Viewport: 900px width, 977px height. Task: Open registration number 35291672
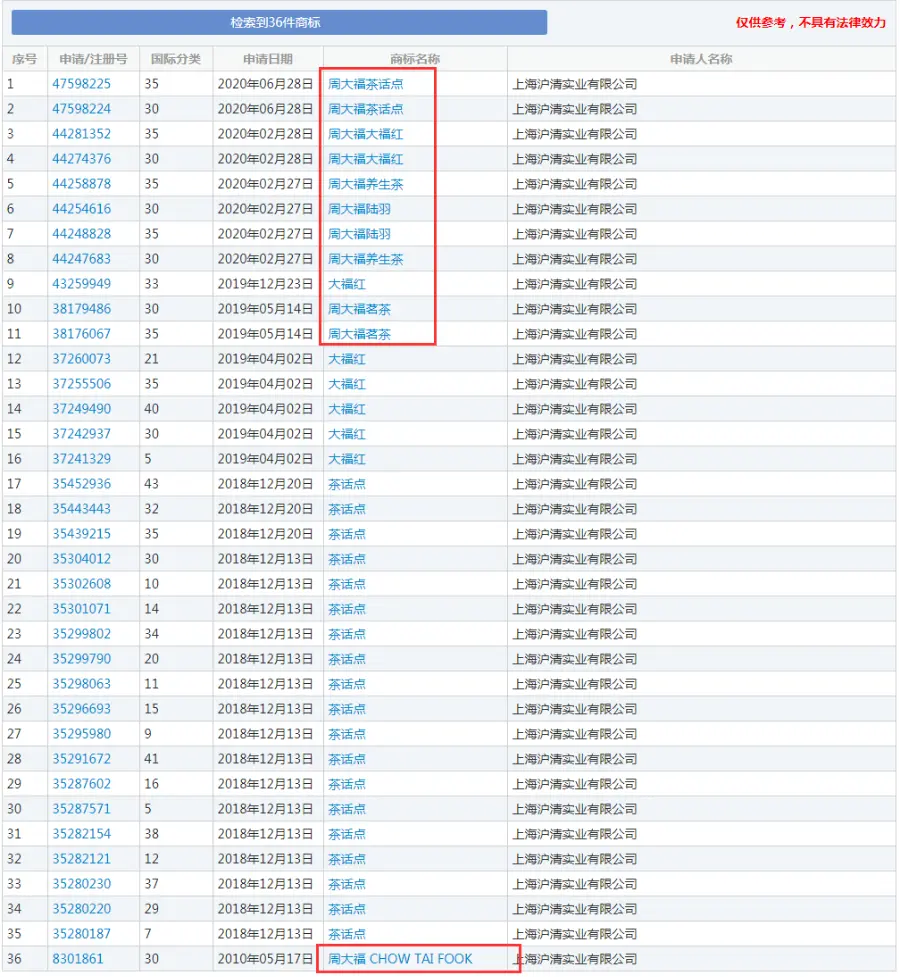click(82, 759)
